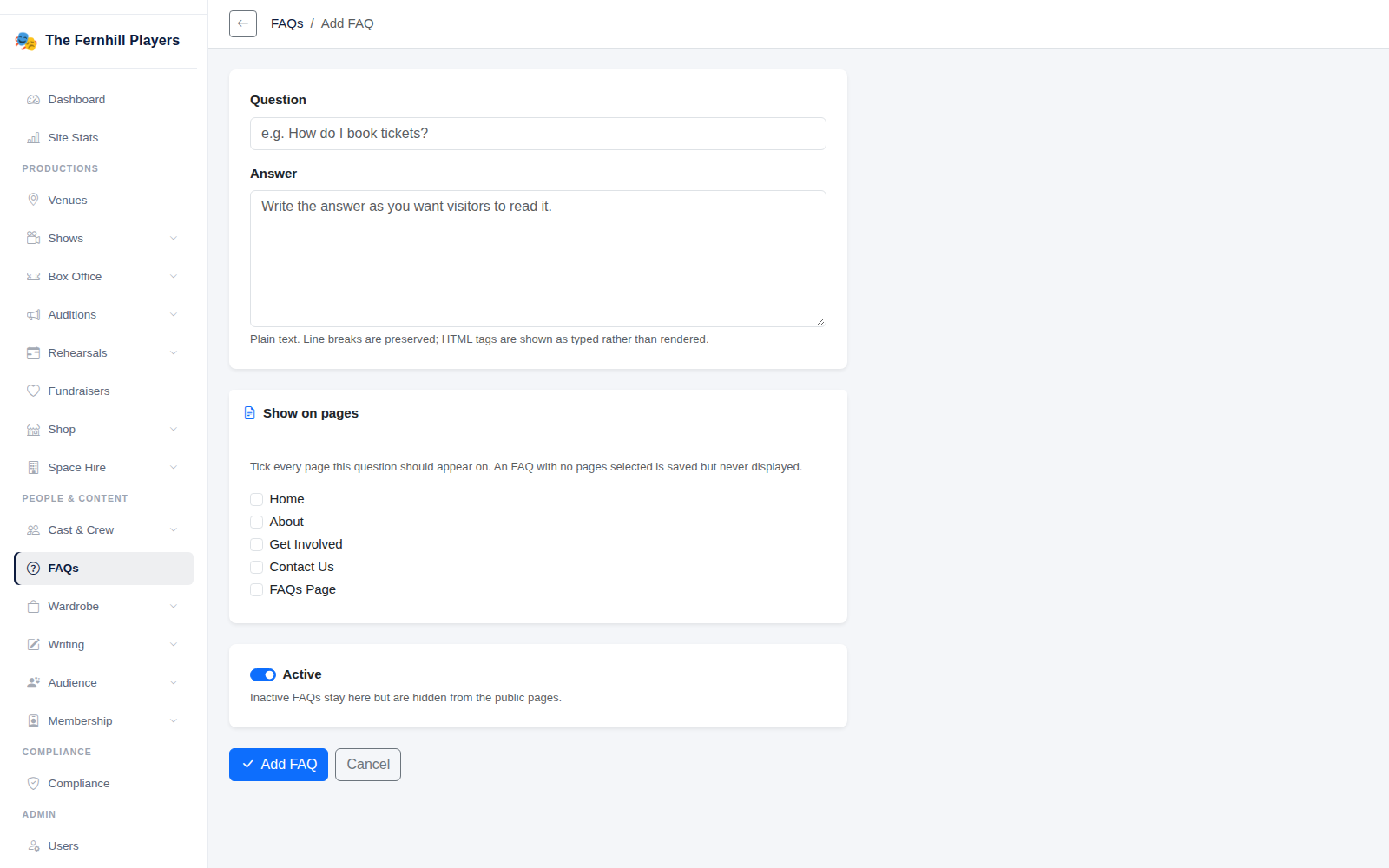Toggle the Active switch off
This screenshot has width=1389, height=868.
[x=263, y=674]
